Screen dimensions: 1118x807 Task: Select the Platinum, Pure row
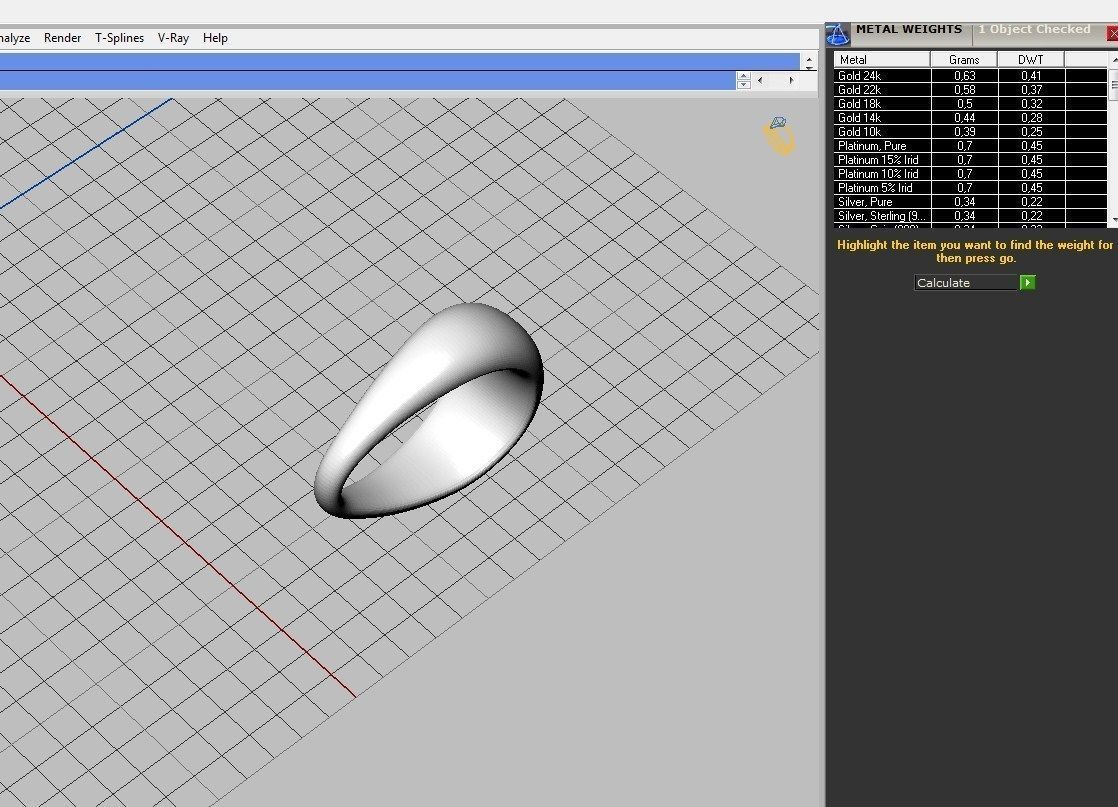tap(971, 145)
